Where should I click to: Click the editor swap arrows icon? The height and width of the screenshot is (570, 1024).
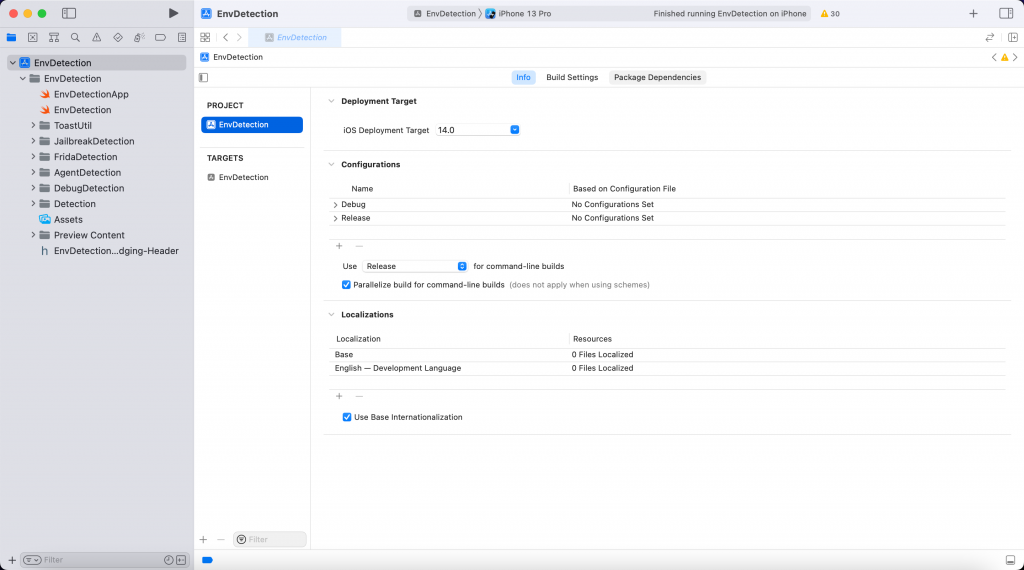point(989,37)
